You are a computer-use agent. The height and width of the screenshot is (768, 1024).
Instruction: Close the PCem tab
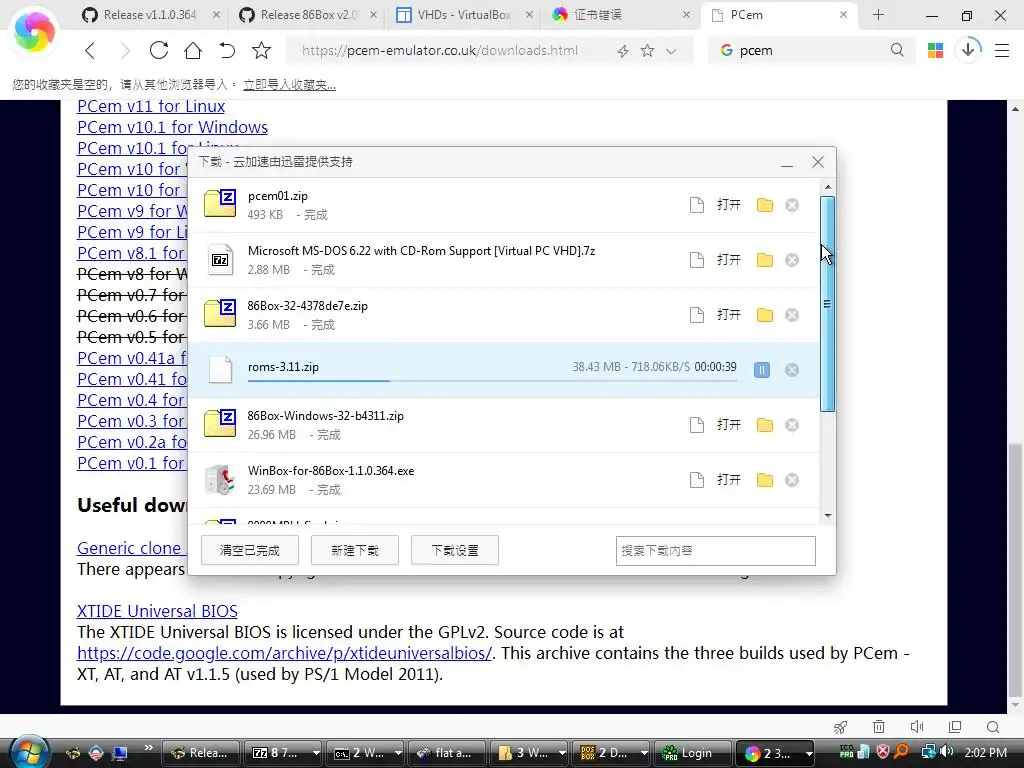pos(843,15)
